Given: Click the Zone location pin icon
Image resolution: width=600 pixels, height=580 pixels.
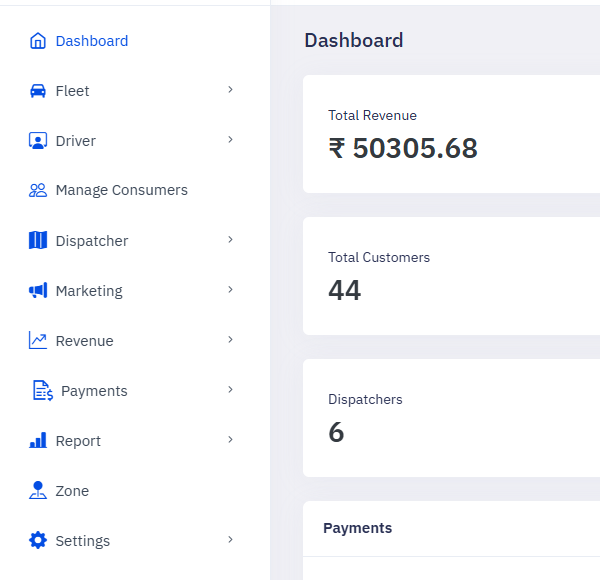Looking at the screenshot, I should (38, 490).
